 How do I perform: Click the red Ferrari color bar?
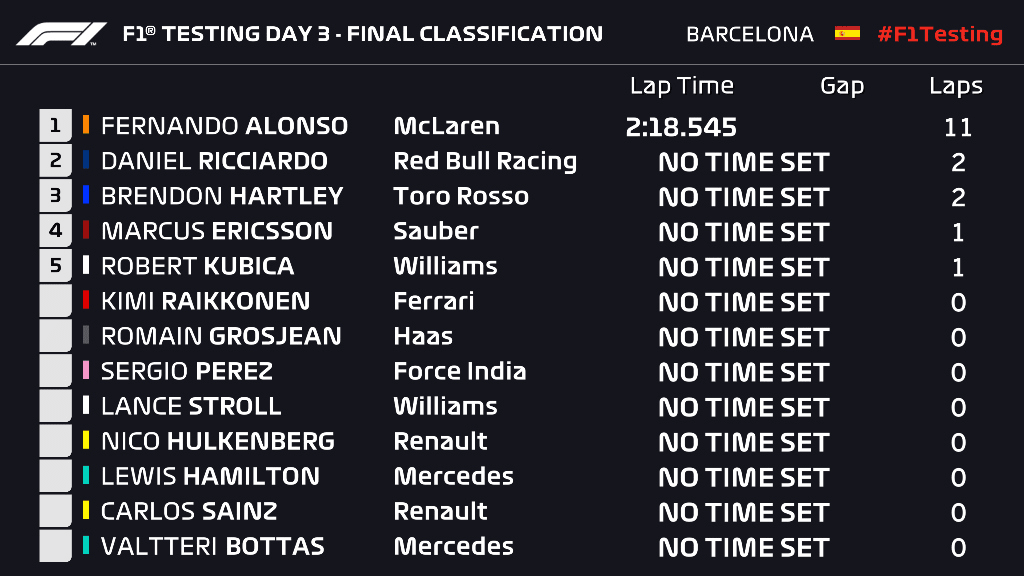coord(86,301)
